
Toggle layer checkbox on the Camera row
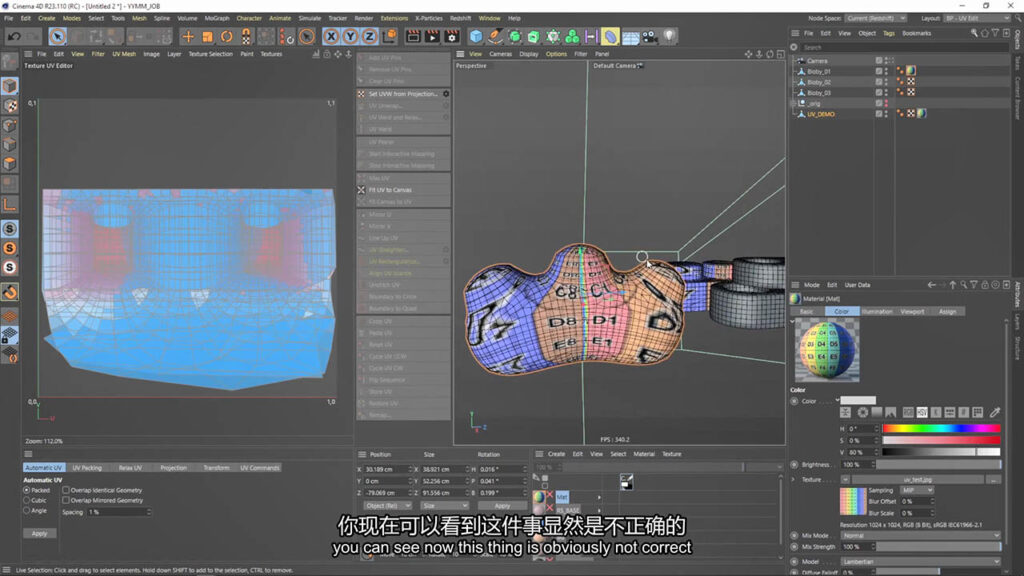click(878, 61)
